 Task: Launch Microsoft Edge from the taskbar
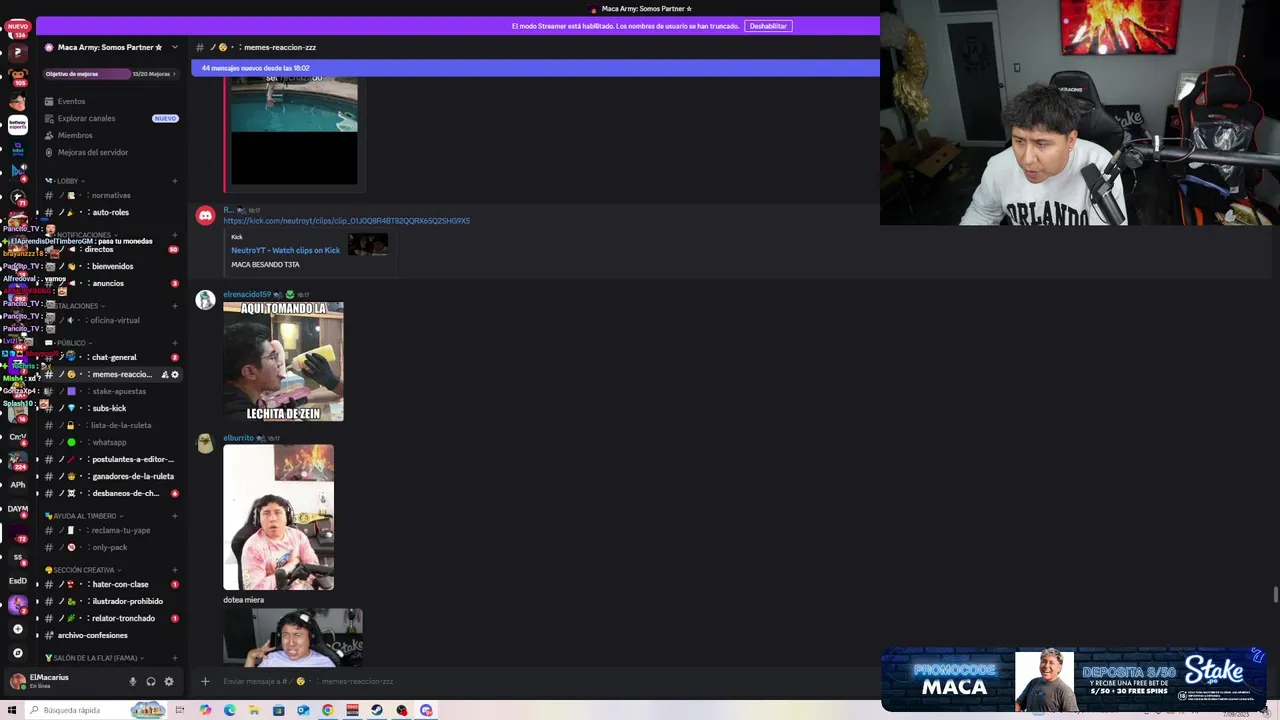click(x=230, y=710)
